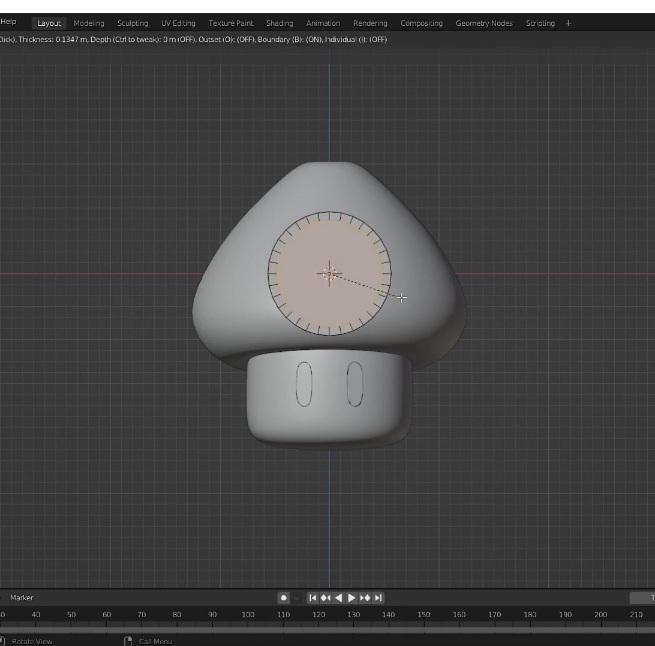Open the Geometry Nodes workspace tab
The height and width of the screenshot is (646, 655).
click(x=484, y=23)
